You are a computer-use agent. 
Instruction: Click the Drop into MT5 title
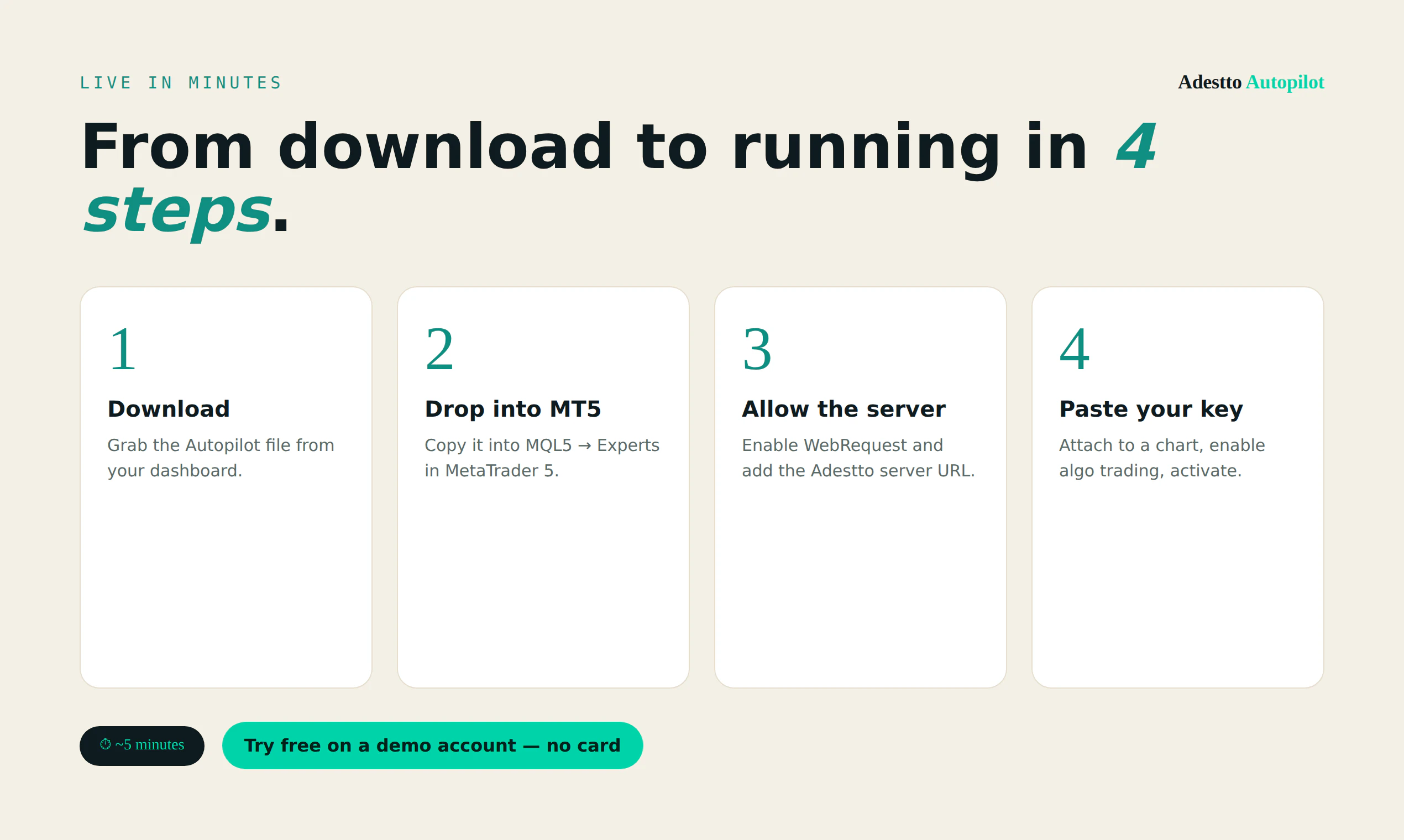click(x=513, y=410)
